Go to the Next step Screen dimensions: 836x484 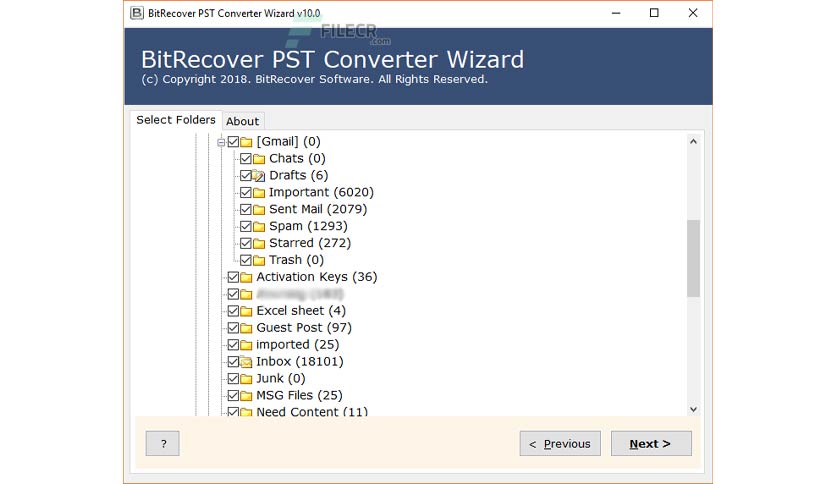(651, 443)
